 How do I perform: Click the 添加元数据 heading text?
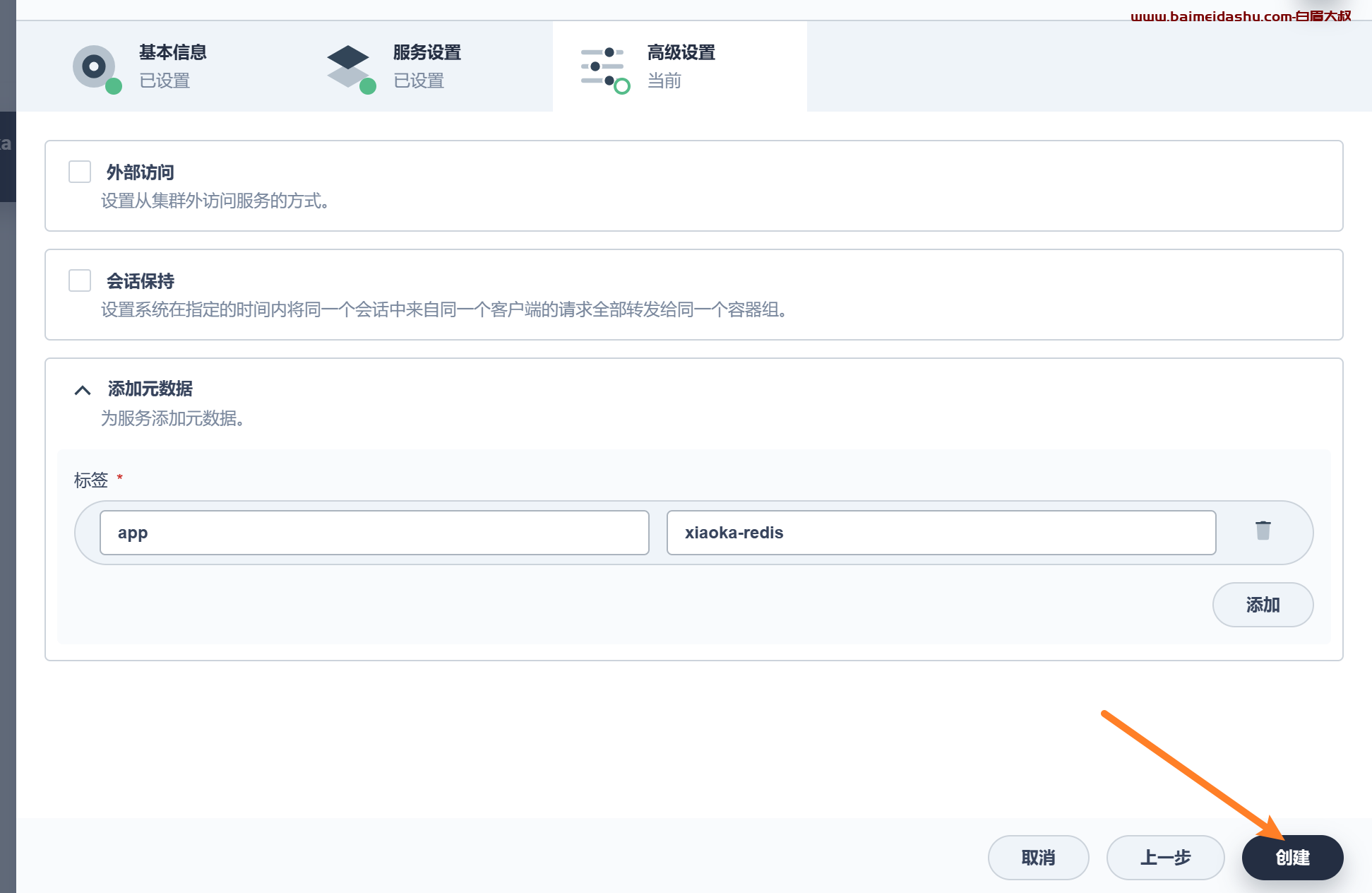[150, 389]
